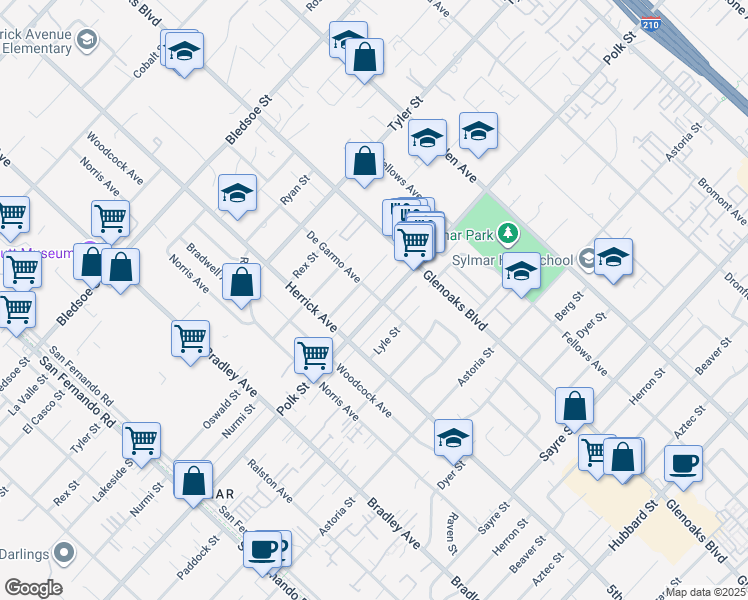Click the coffee cup marker below Aztec St
This screenshot has width=748, height=600.
pyautogui.click(x=684, y=467)
